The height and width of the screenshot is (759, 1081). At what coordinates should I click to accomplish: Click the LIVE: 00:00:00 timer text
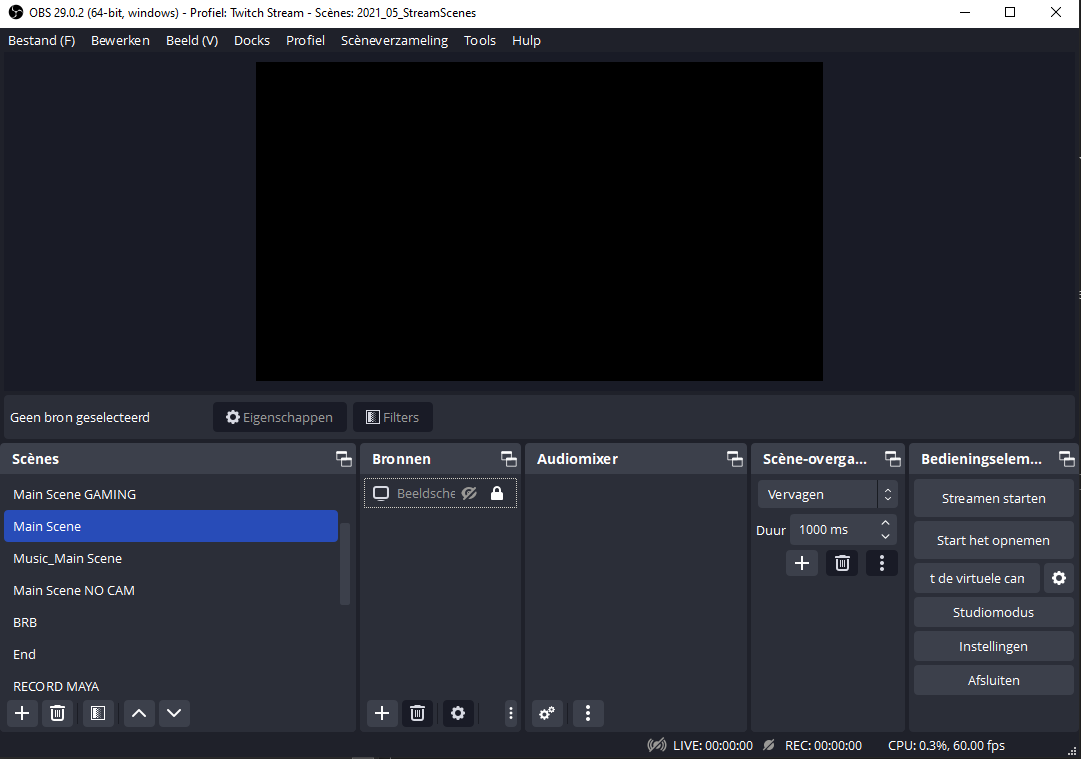pyautogui.click(x=713, y=745)
